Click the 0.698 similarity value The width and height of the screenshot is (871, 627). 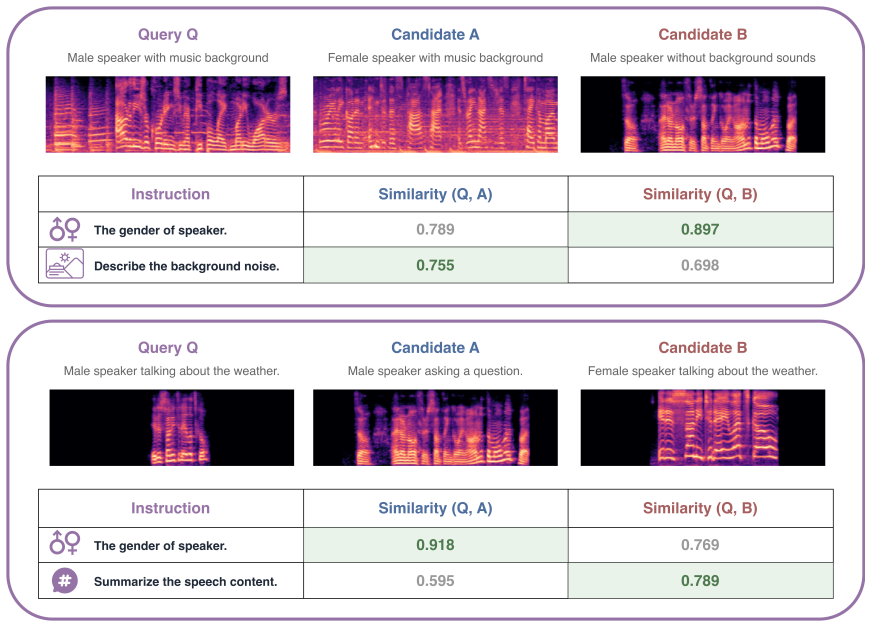[x=700, y=265]
